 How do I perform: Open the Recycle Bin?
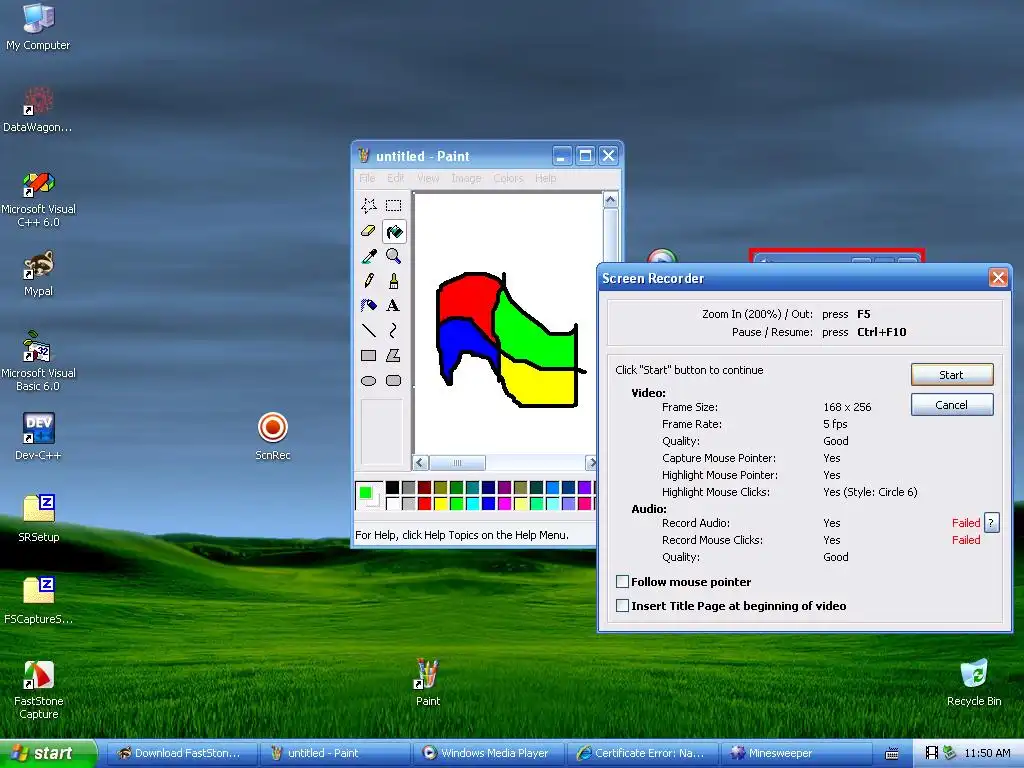pos(974,683)
